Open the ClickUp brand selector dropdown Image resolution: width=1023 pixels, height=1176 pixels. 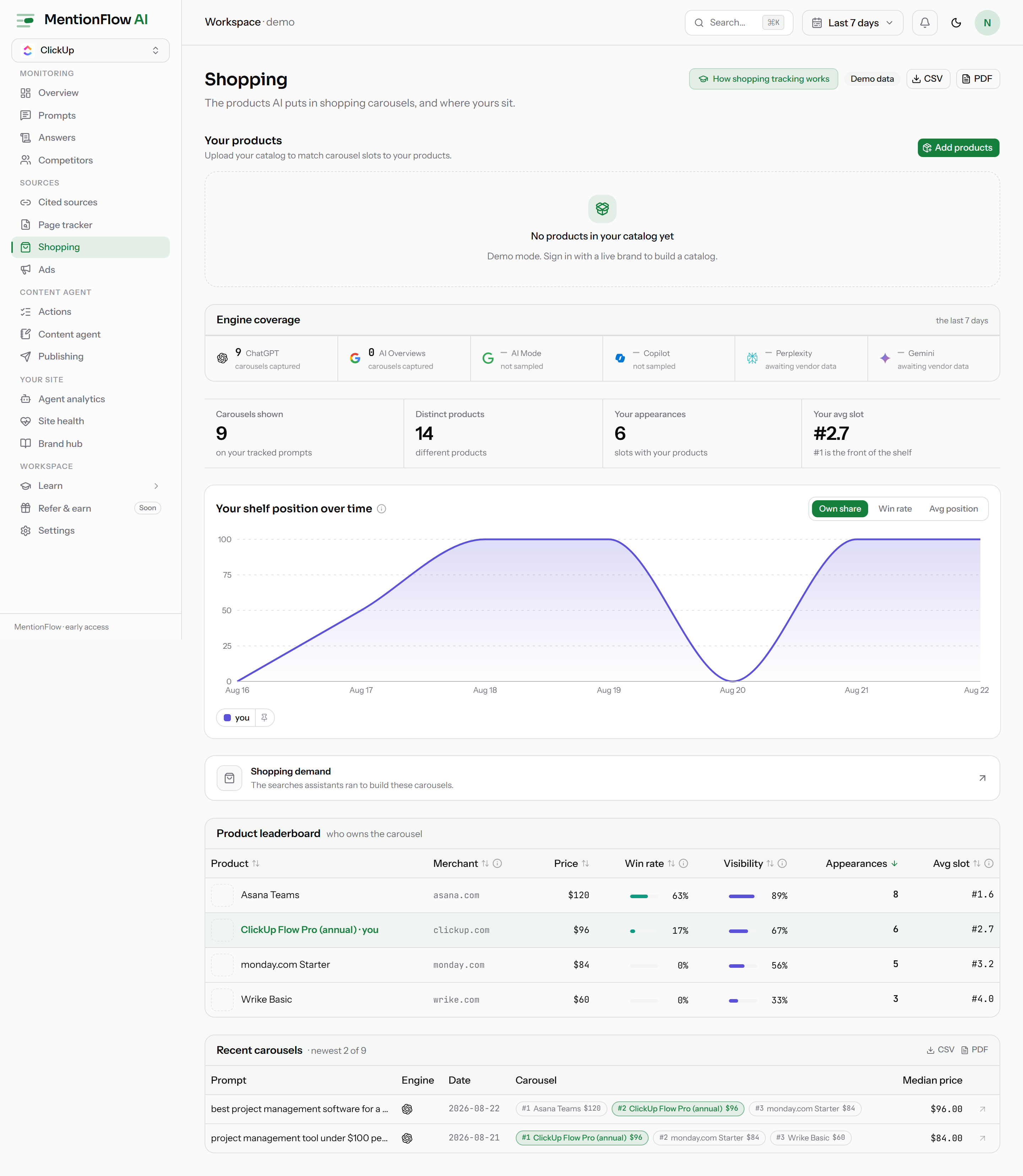[x=90, y=50]
